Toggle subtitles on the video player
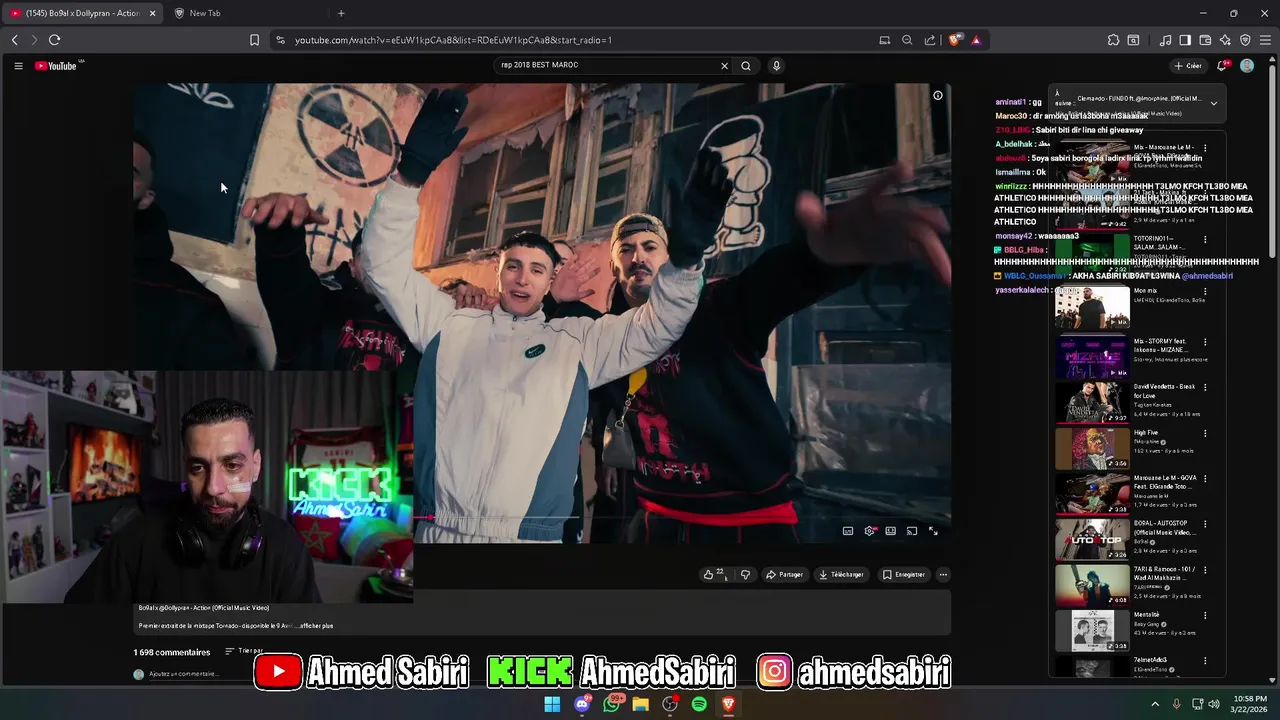Screen dimensions: 1280x720 coord(848,531)
